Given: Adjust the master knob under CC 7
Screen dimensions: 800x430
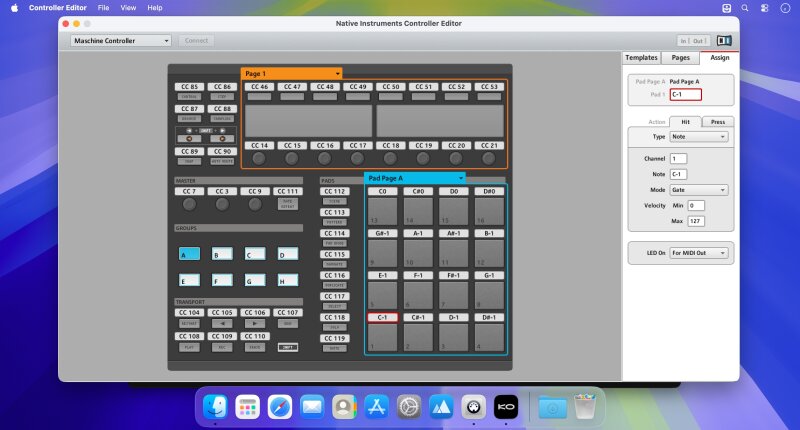Looking at the screenshot, I should click(189, 205).
